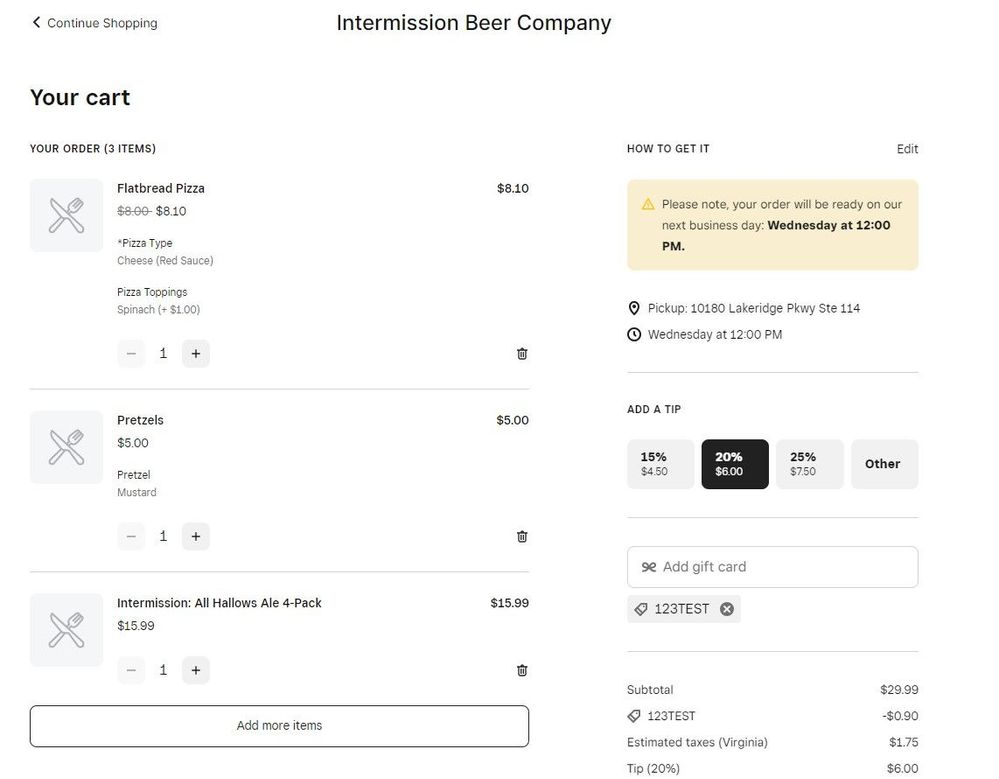Screen dimensions: 999x779
Task: Decrease Pretzels quantity by one
Action: click(x=131, y=537)
